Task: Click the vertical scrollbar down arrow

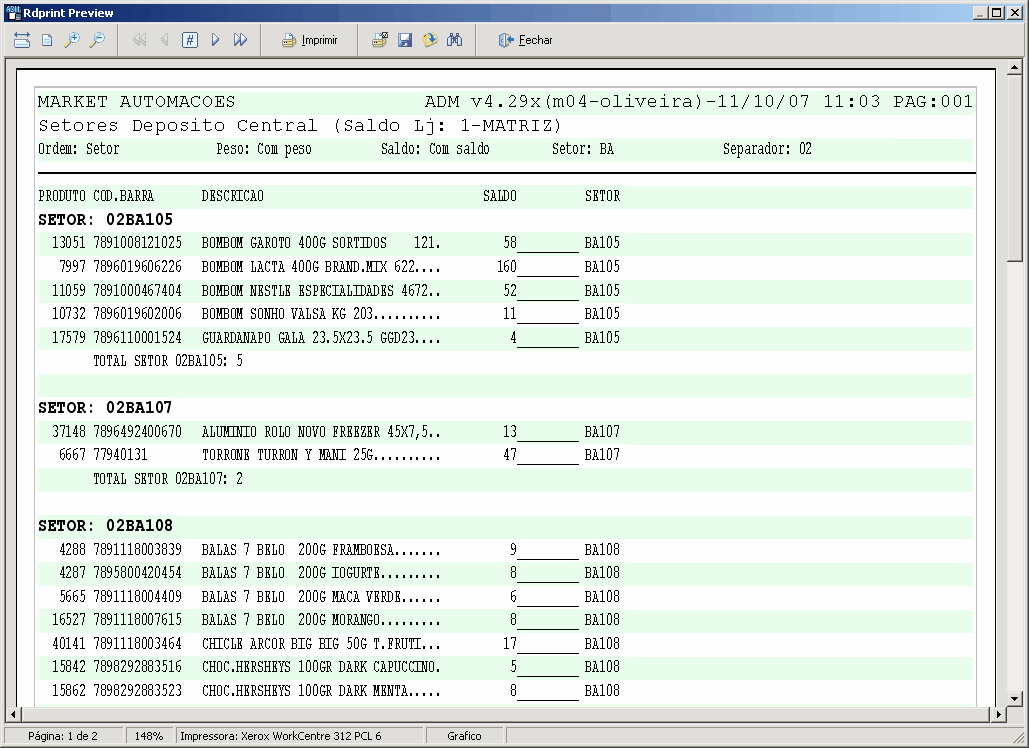Action: click(1014, 698)
